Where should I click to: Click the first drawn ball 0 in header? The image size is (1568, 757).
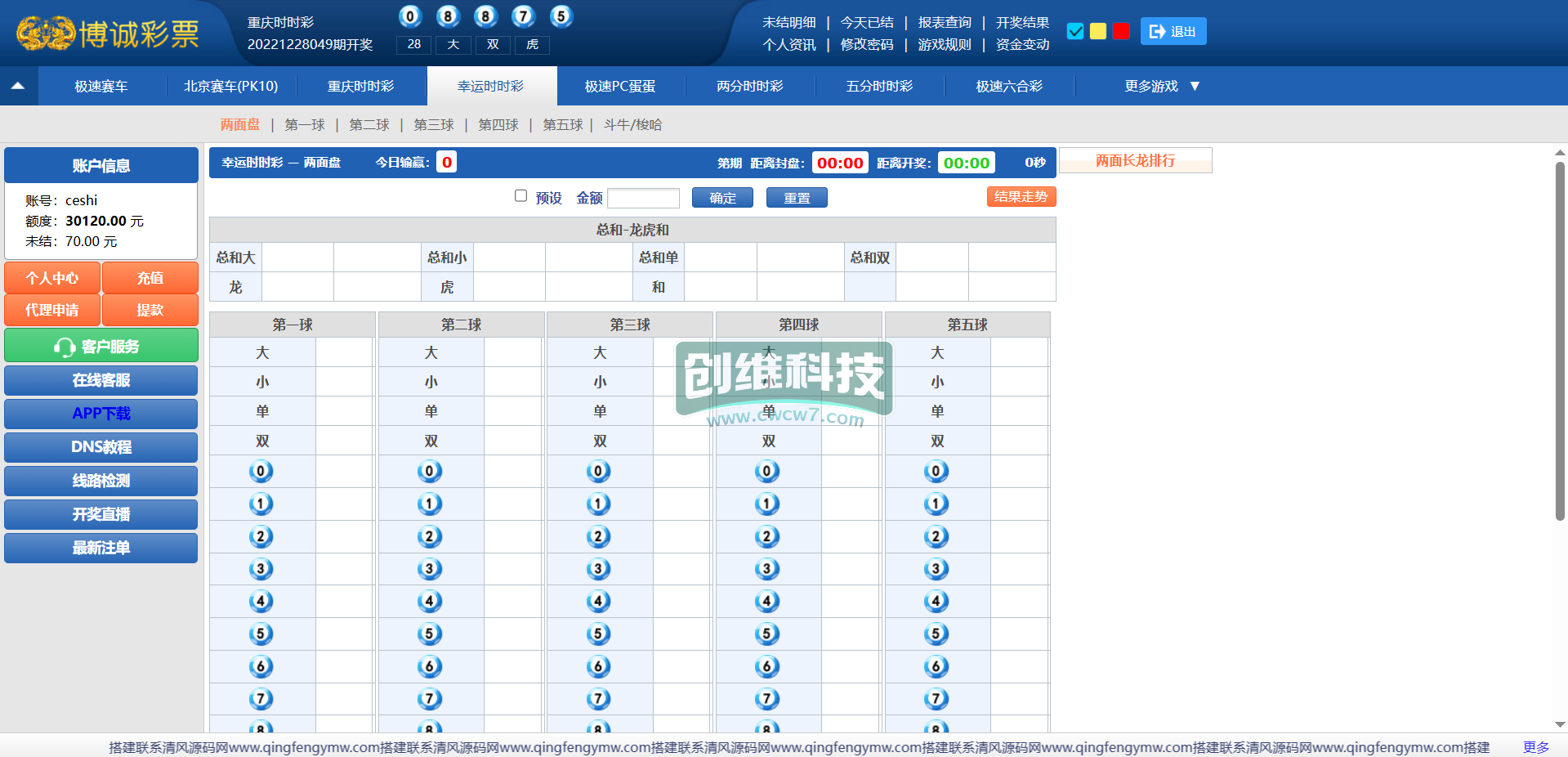pyautogui.click(x=410, y=16)
